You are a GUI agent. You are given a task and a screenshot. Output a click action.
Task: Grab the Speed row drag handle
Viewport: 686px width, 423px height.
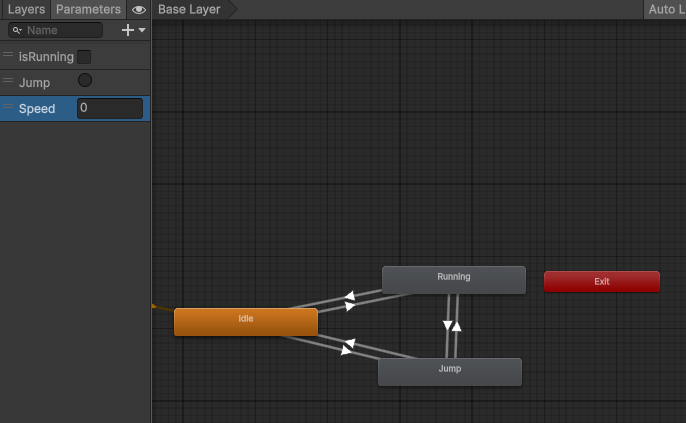point(8,106)
